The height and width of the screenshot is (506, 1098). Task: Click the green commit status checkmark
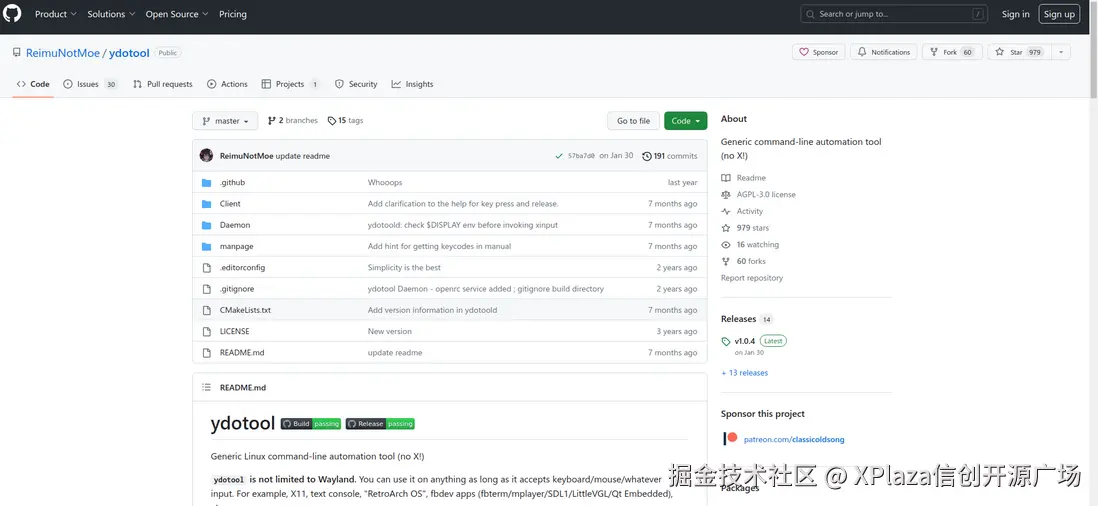[559, 156]
